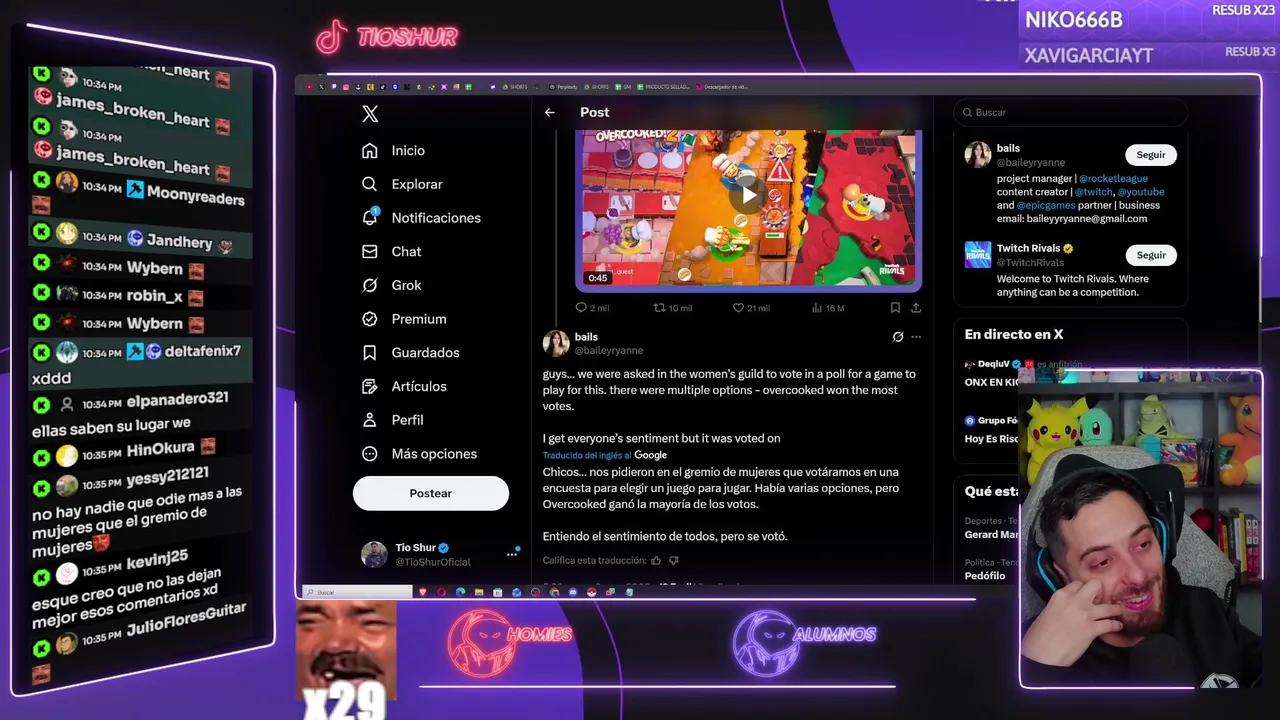Click the Tio Shur profile avatar

pyautogui.click(x=374, y=554)
